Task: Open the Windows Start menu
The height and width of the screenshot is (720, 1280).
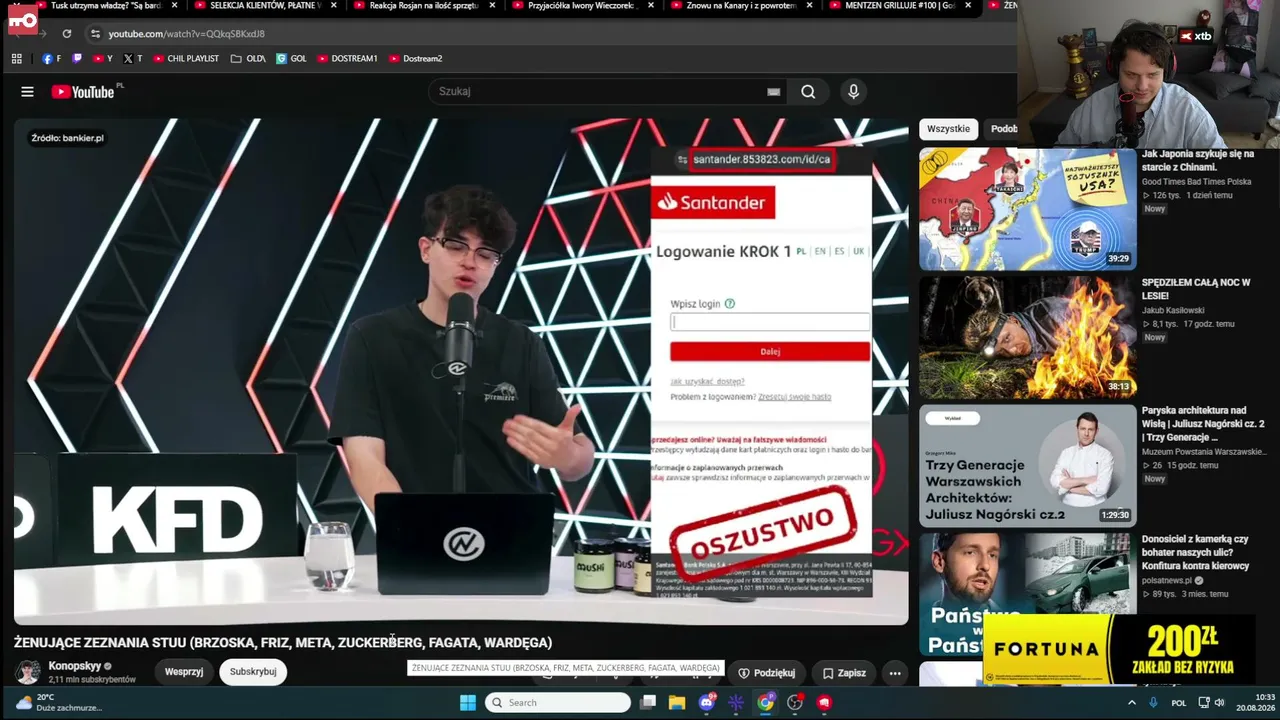Action: (467, 703)
